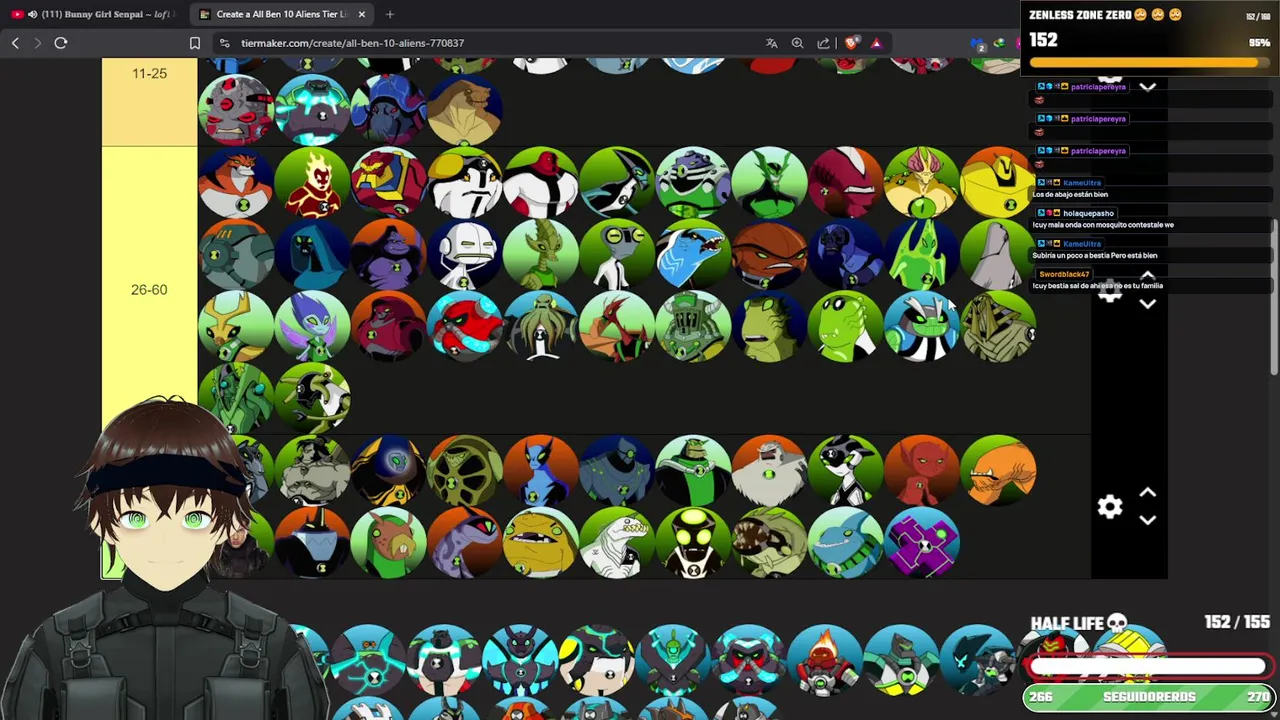Select the Grey Matter big-eyed alien
The height and width of the screenshot is (720, 1280).
[x=617, y=254]
